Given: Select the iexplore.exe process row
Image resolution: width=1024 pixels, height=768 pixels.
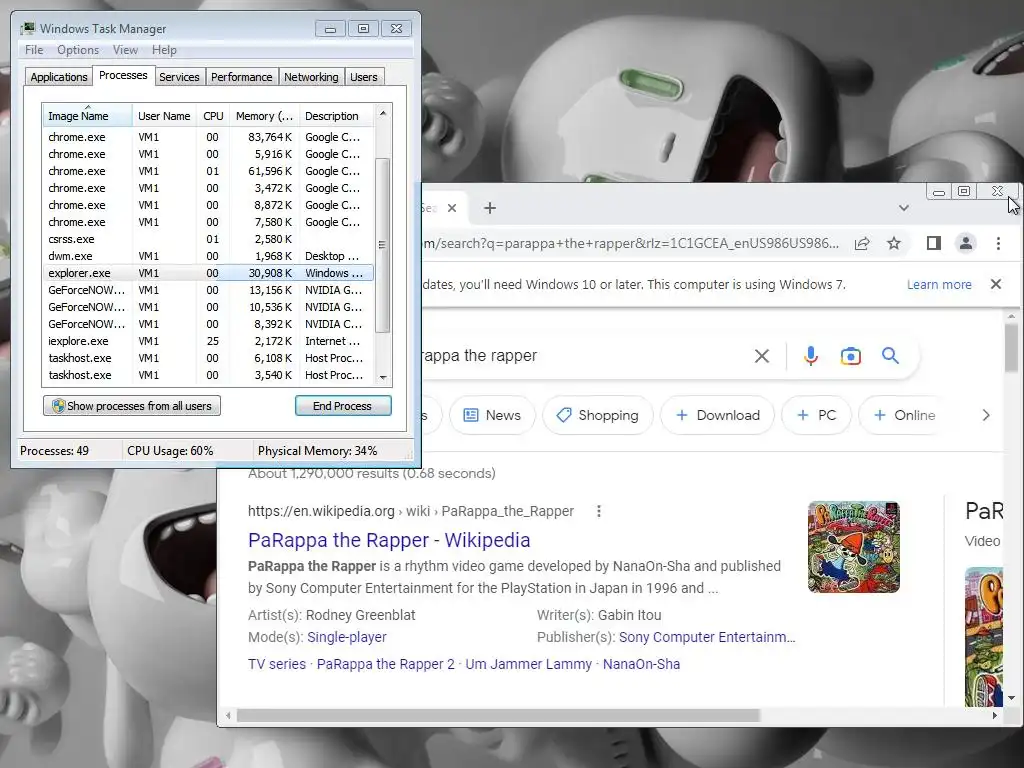Looking at the screenshot, I should [x=208, y=341].
